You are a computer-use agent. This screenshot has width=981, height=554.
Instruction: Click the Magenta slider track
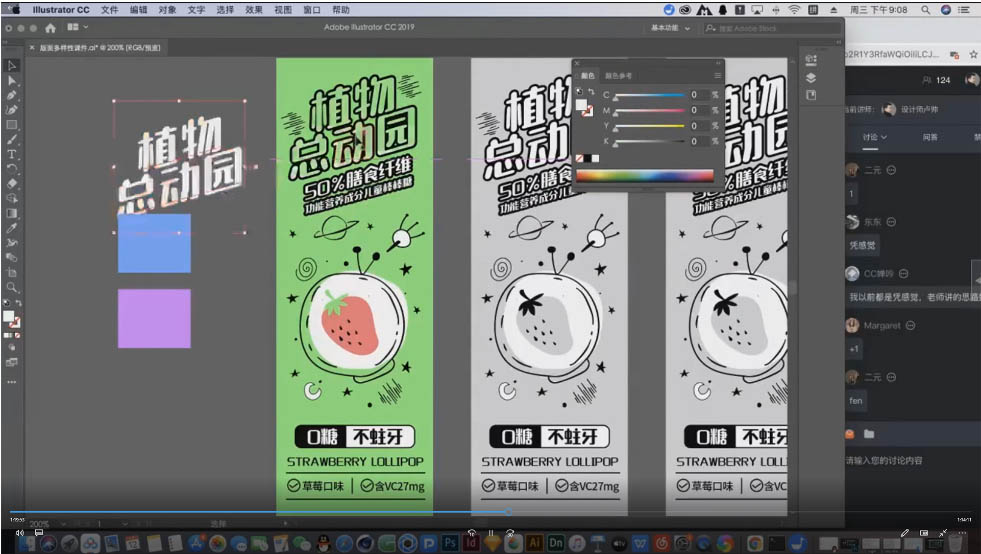click(649, 111)
